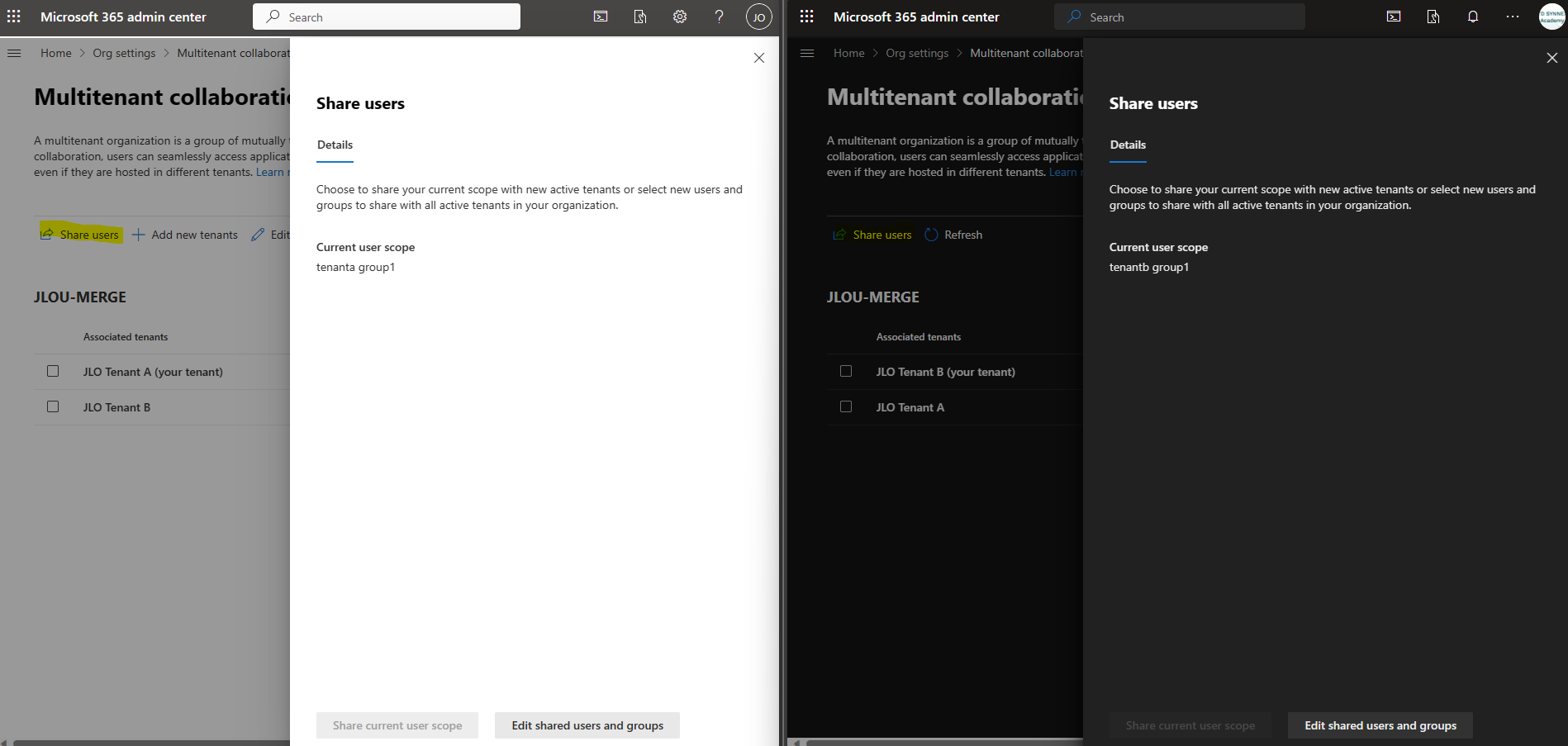Viewport: 1568px width, 746px height.
Task: Close the Share users panel in right dark window
Action: point(1552,58)
